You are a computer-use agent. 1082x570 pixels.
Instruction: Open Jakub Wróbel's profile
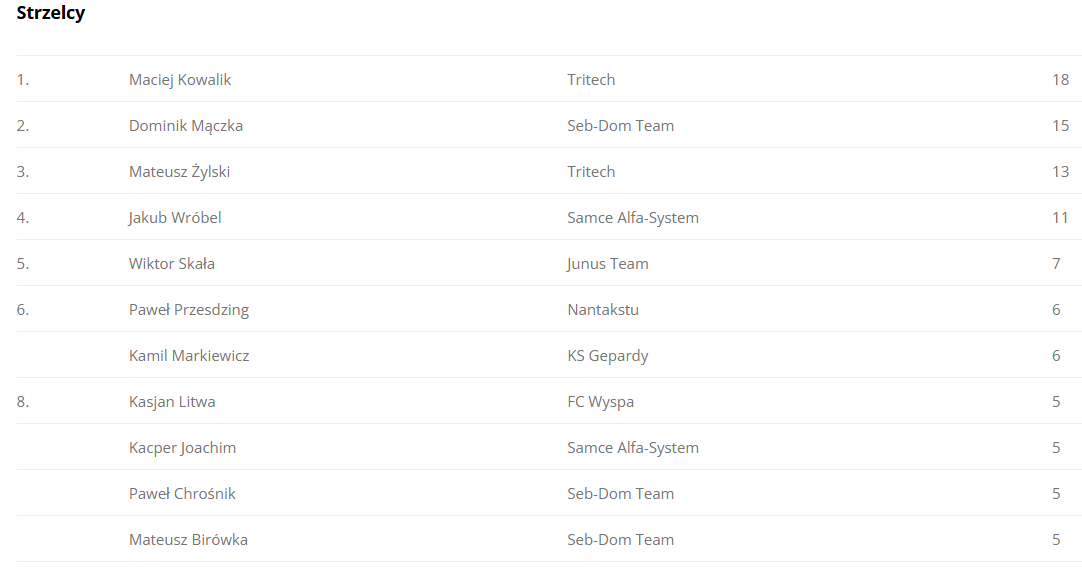175,217
